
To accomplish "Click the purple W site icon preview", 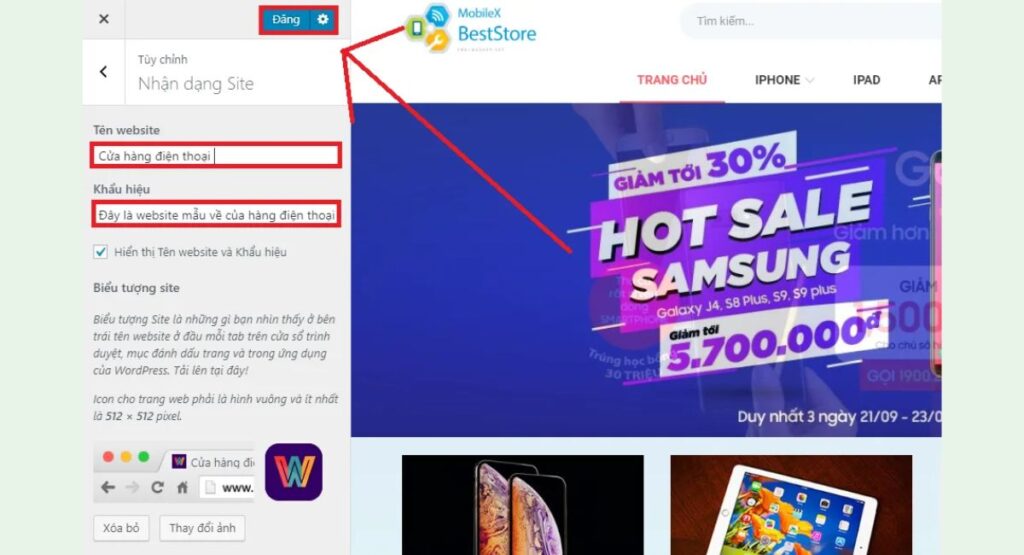I will coord(294,472).
